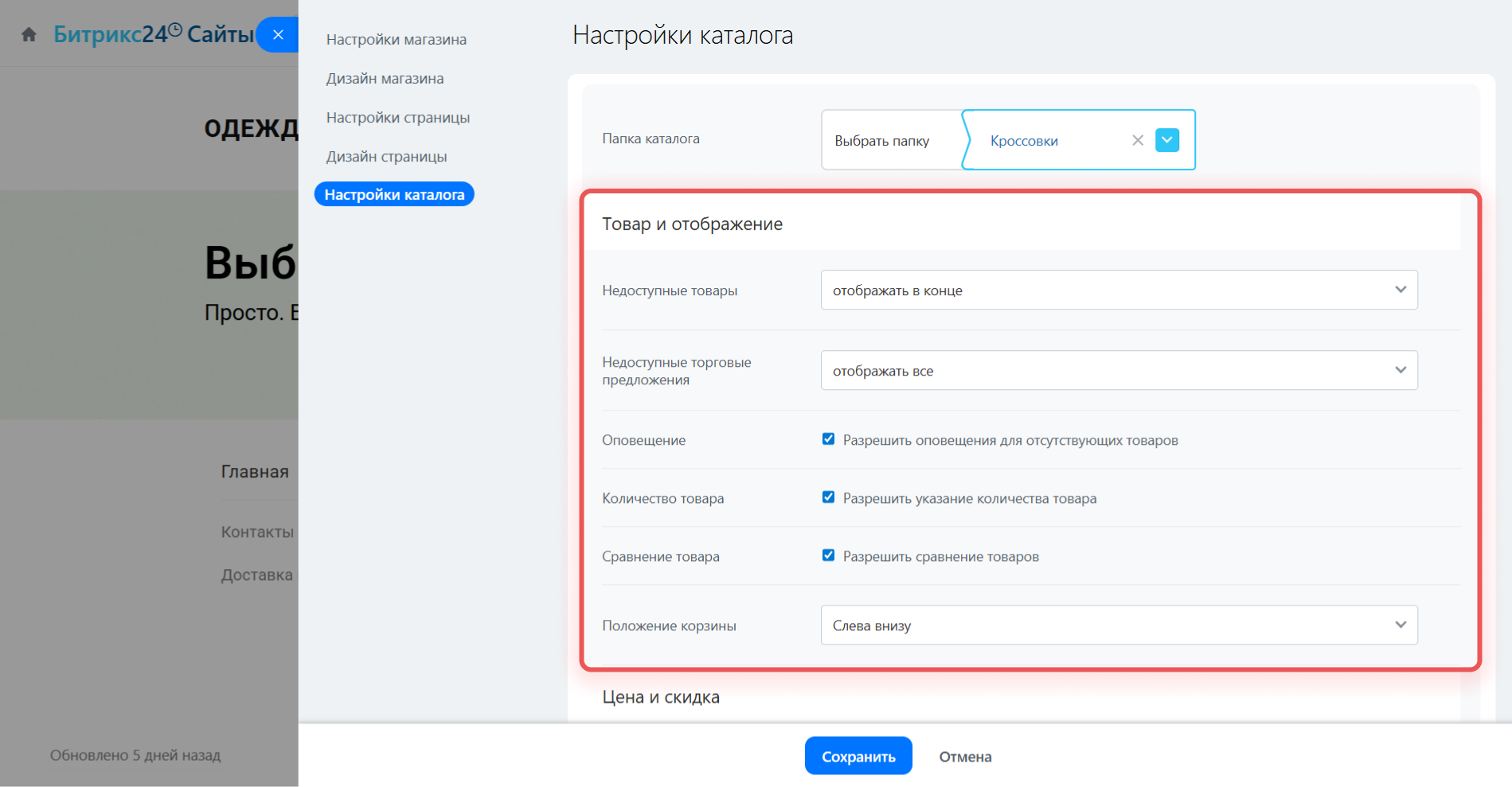The width and height of the screenshot is (1512, 787).
Task: Disable Разрешить сравнение товаров checkbox
Action: 828,555
